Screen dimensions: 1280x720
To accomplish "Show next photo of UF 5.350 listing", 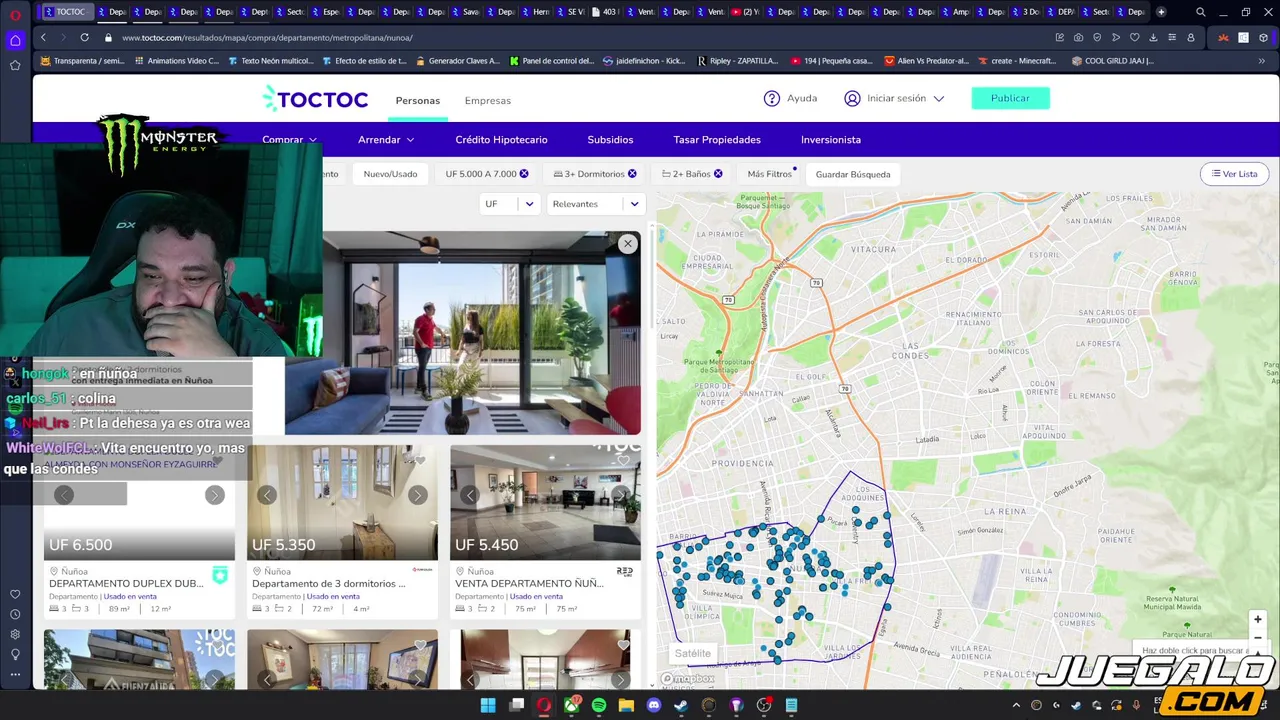I will point(417,495).
